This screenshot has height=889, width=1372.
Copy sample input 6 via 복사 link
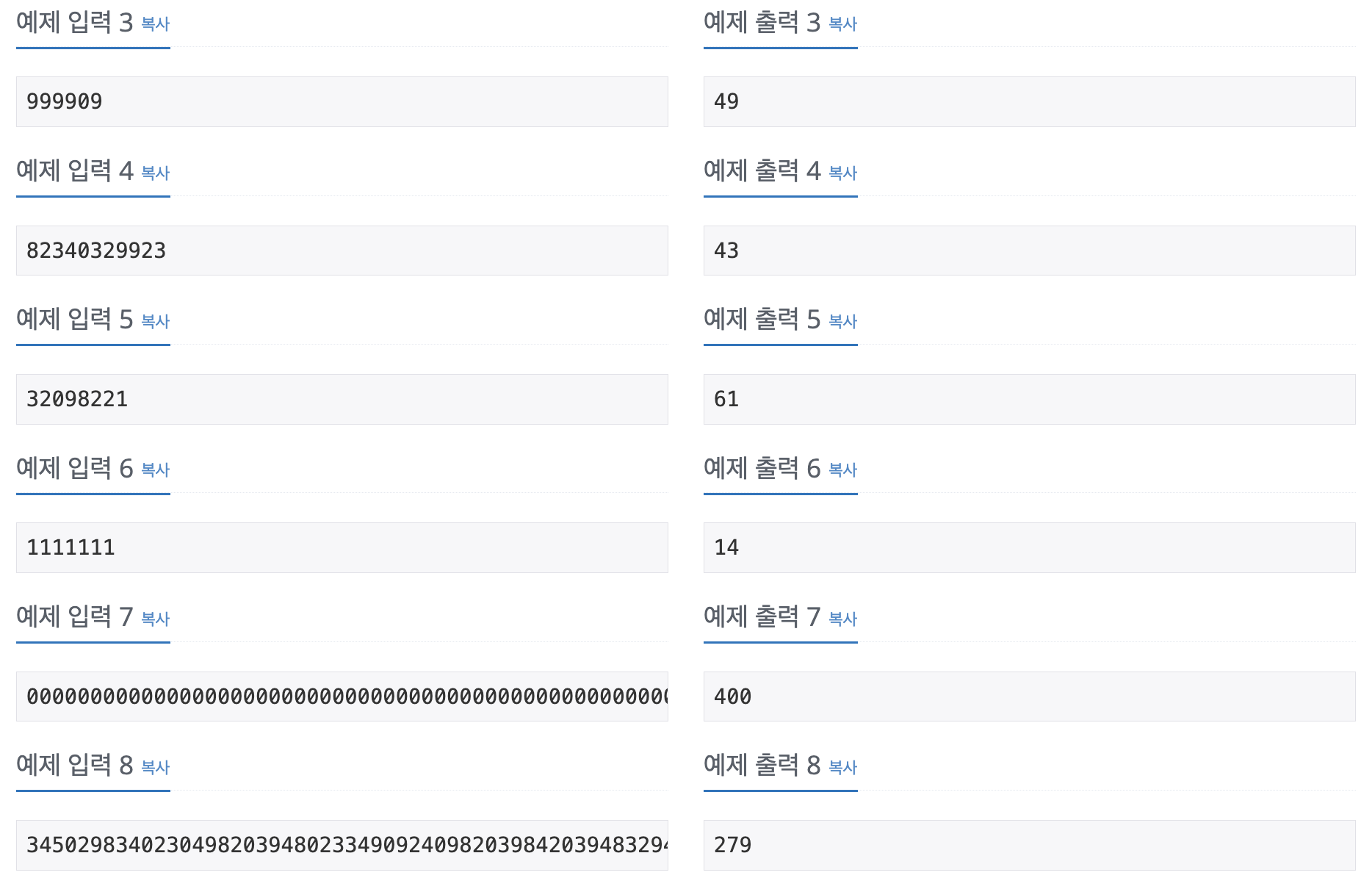click(x=156, y=471)
